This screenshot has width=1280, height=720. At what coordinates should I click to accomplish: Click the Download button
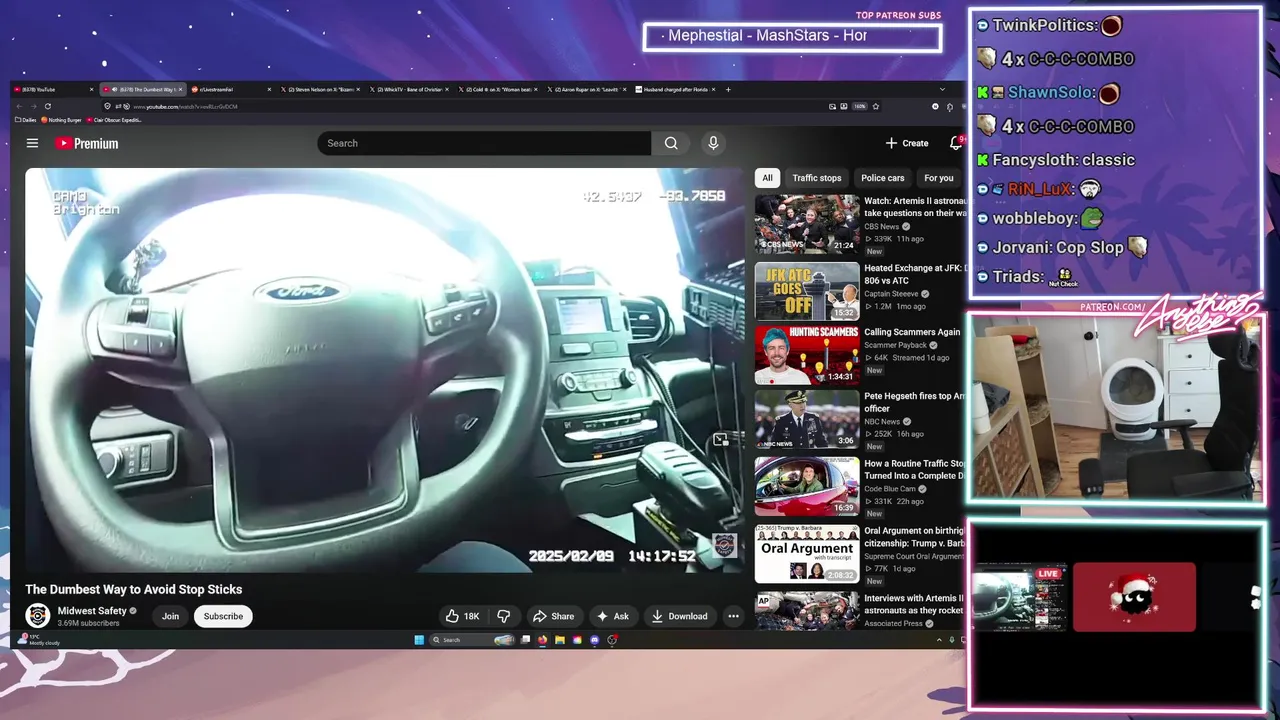(679, 616)
